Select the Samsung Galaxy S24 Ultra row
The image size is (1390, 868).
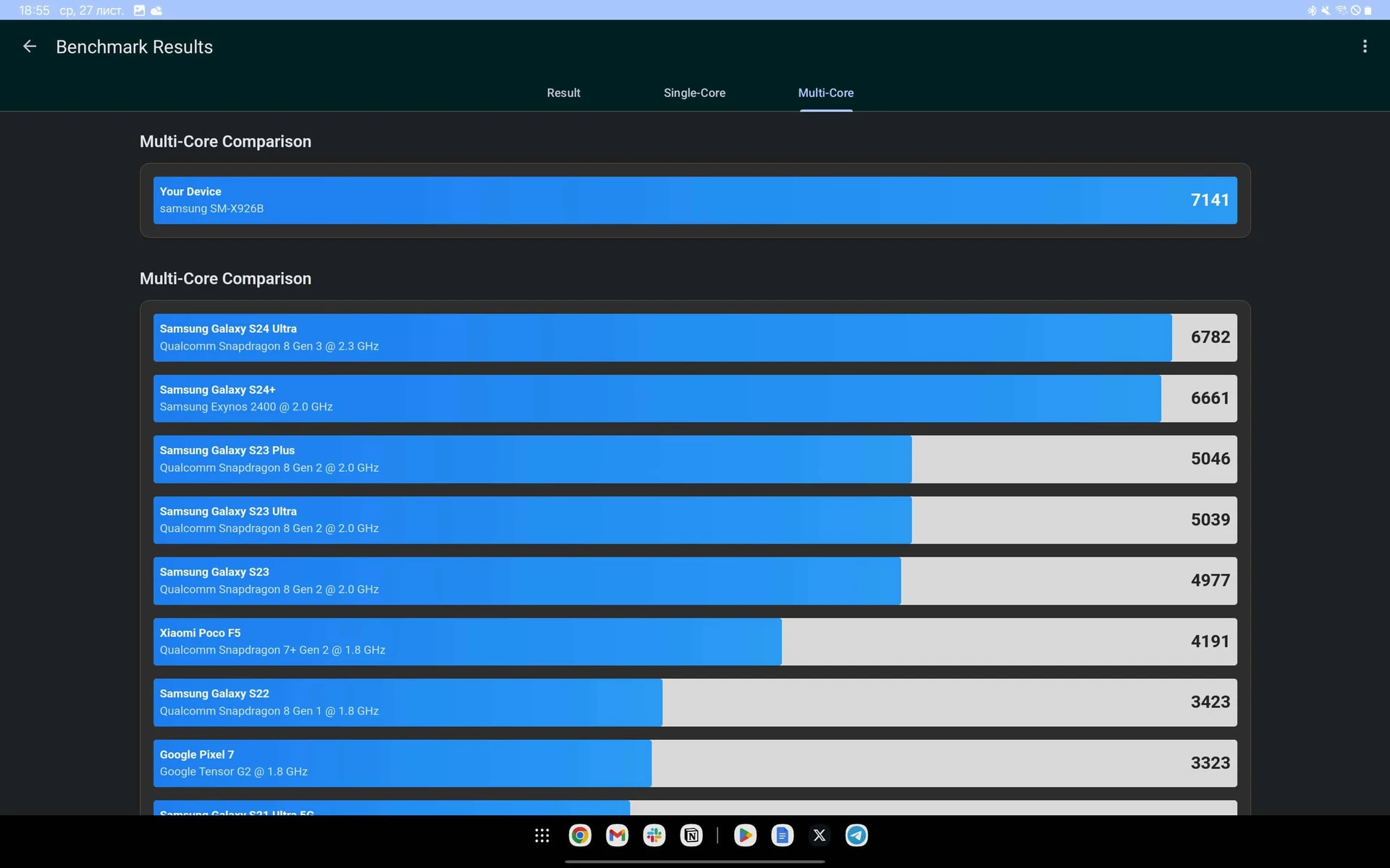tap(695, 337)
